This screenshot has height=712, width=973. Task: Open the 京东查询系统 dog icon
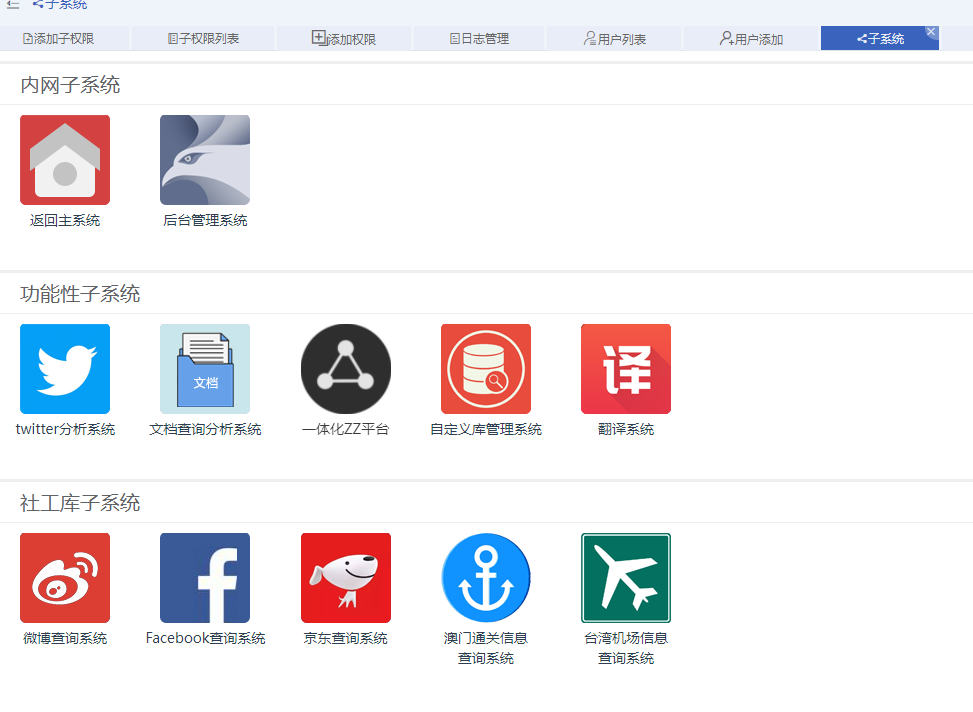point(346,578)
